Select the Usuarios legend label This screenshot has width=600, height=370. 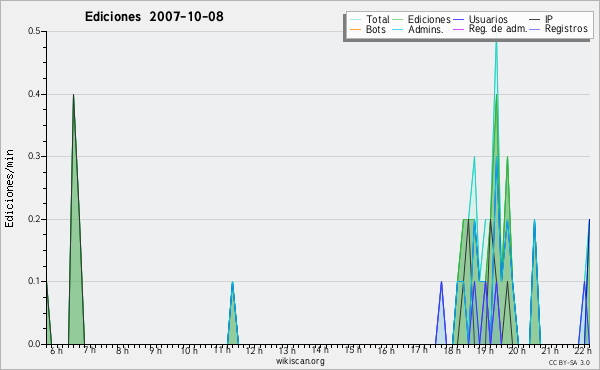pos(488,19)
